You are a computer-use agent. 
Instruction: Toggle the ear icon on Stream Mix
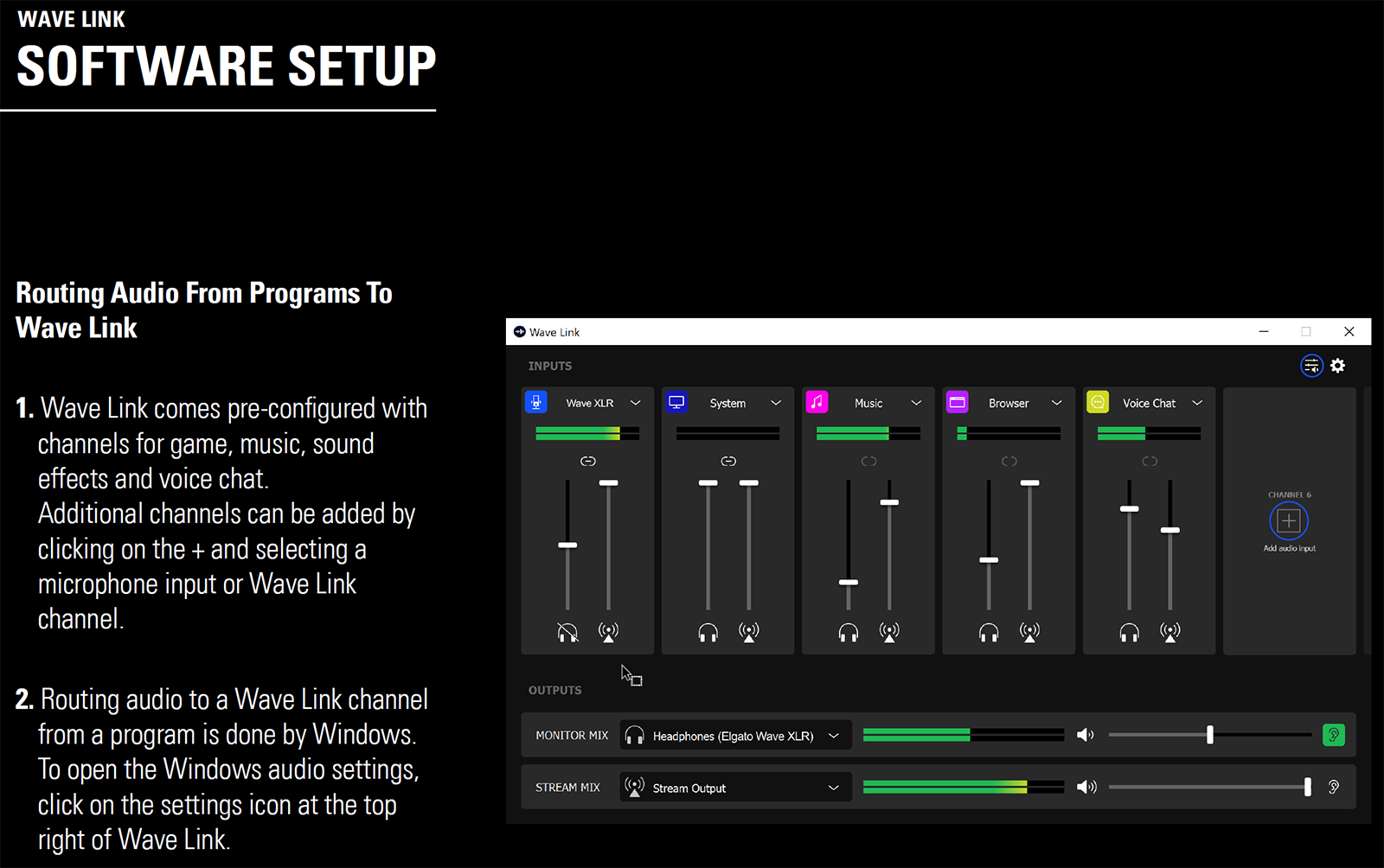coord(1334,787)
